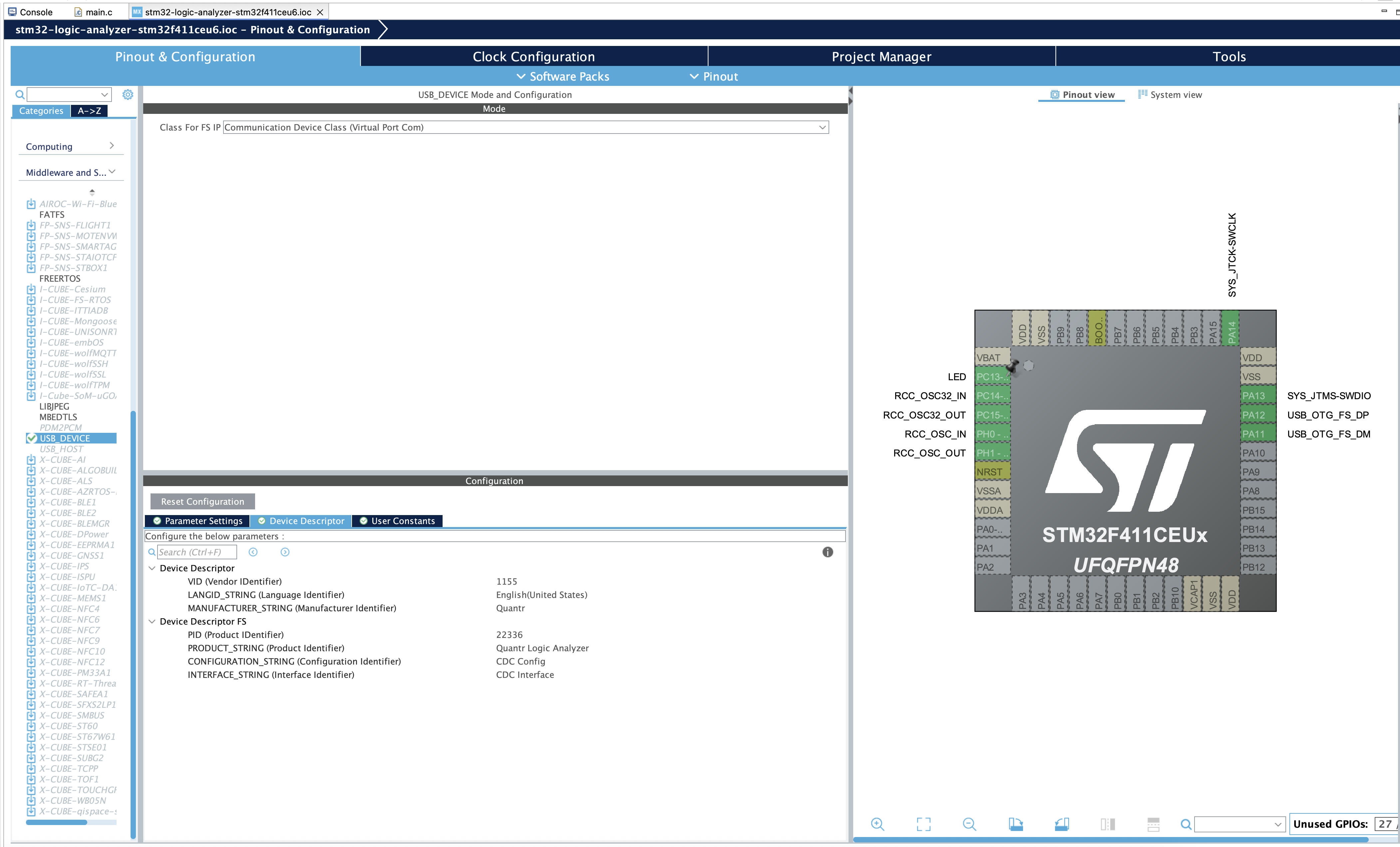Image resolution: width=1400 pixels, height=847 pixels.
Task: Rotate the chip counter-clockwise
Action: click(x=1061, y=824)
